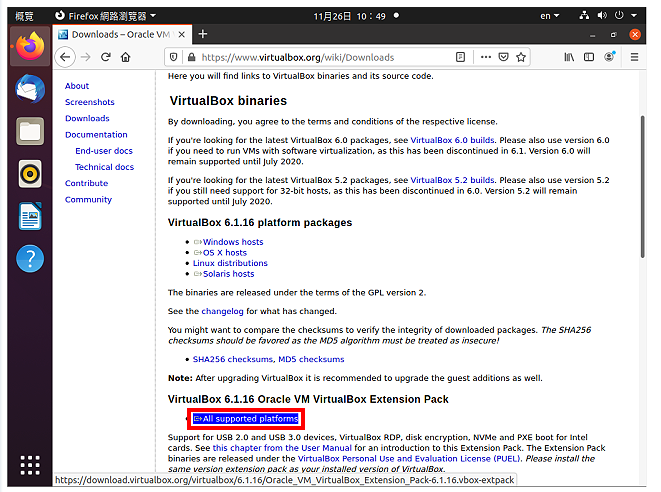
Task: Open the Contribute sidebar link
Action: click(x=86, y=183)
